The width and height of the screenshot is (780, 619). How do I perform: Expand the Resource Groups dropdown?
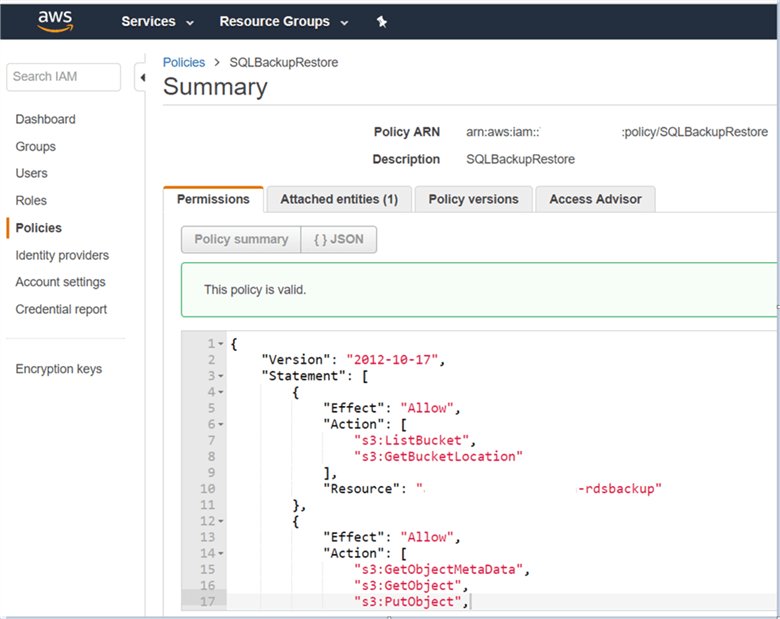click(283, 22)
